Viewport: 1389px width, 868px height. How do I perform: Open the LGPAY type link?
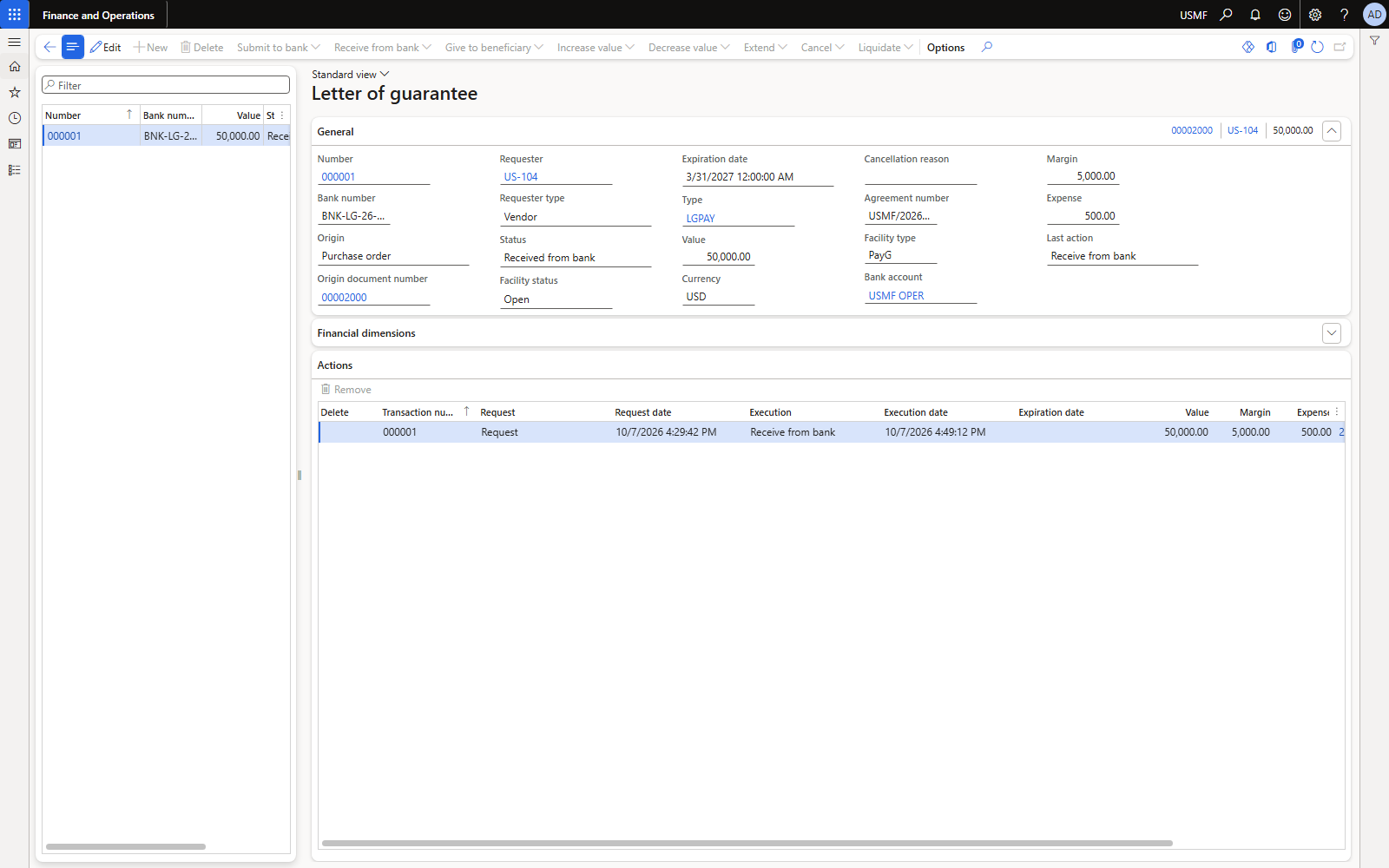[x=701, y=219]
